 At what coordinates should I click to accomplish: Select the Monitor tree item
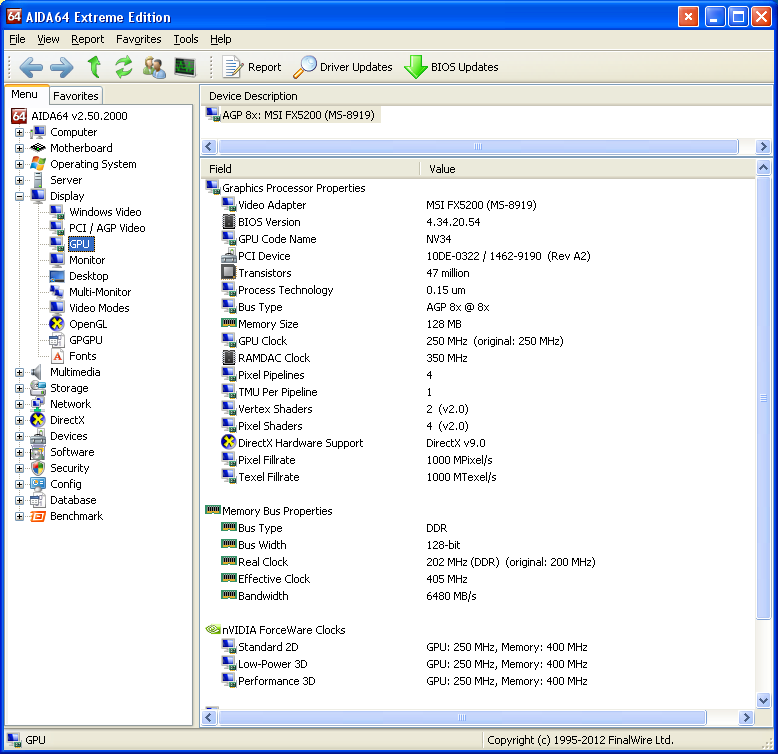tap(87, 260)
